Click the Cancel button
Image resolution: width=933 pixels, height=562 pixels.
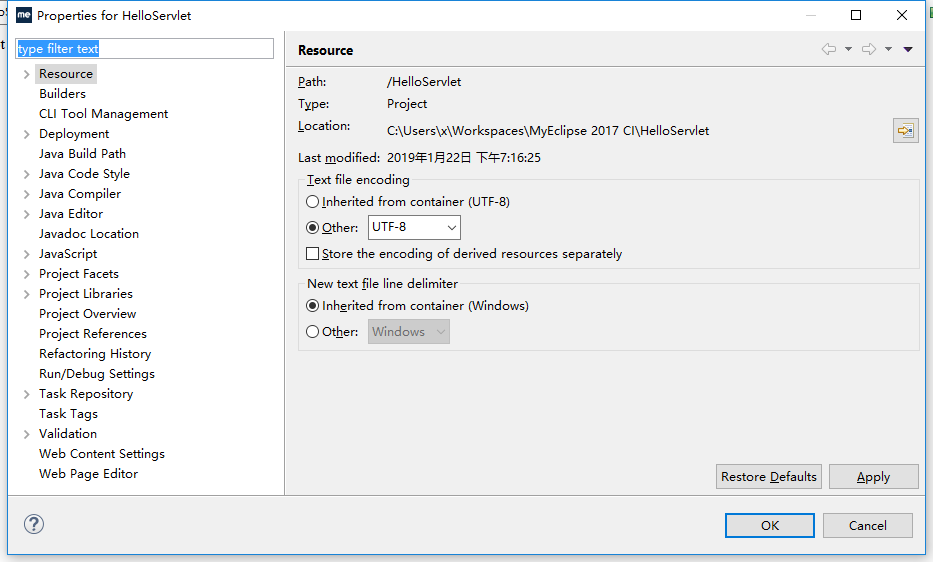coord(868,526)
